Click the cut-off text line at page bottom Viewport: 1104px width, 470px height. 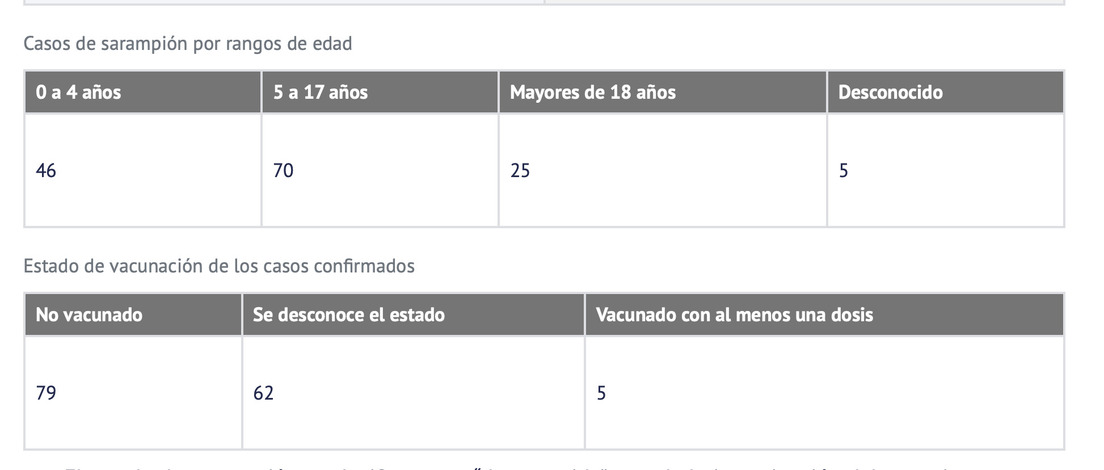pos(500,465)
